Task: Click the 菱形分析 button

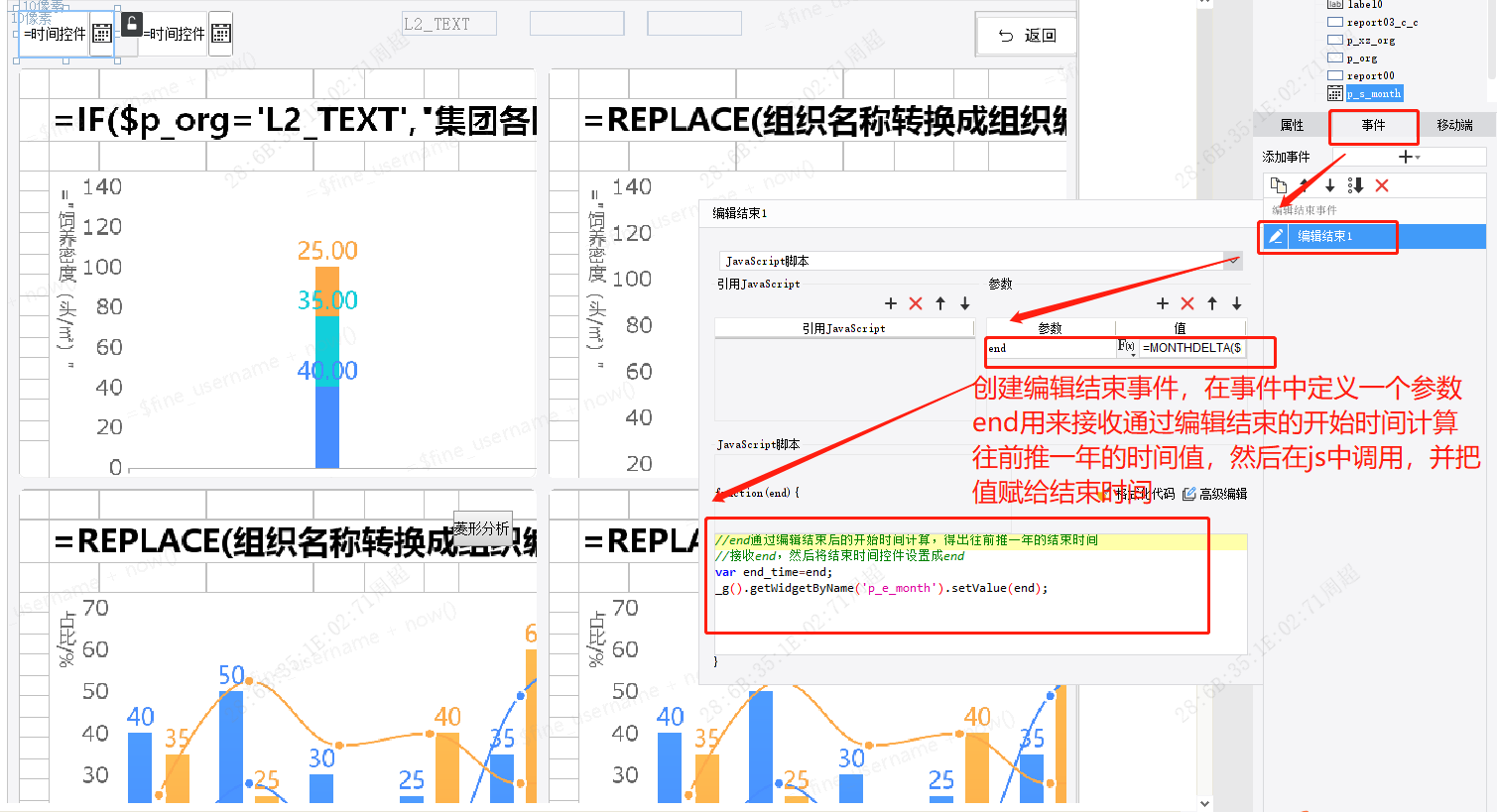Action: (x=483, y=528)
